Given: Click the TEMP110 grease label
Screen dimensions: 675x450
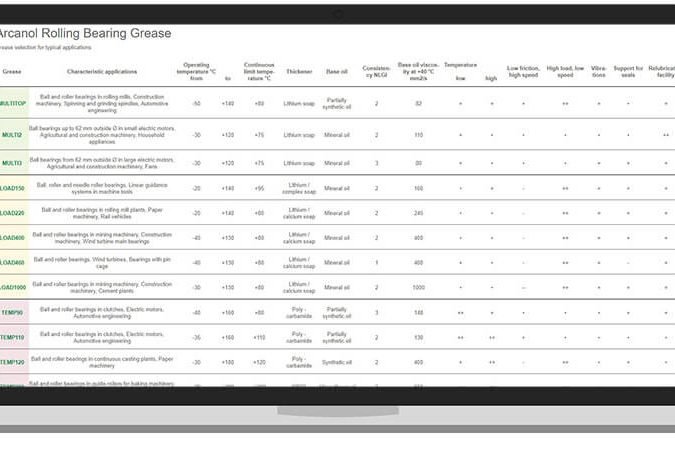Looking at the screenshot, I should pyautogui.click(x=13, y=337).
